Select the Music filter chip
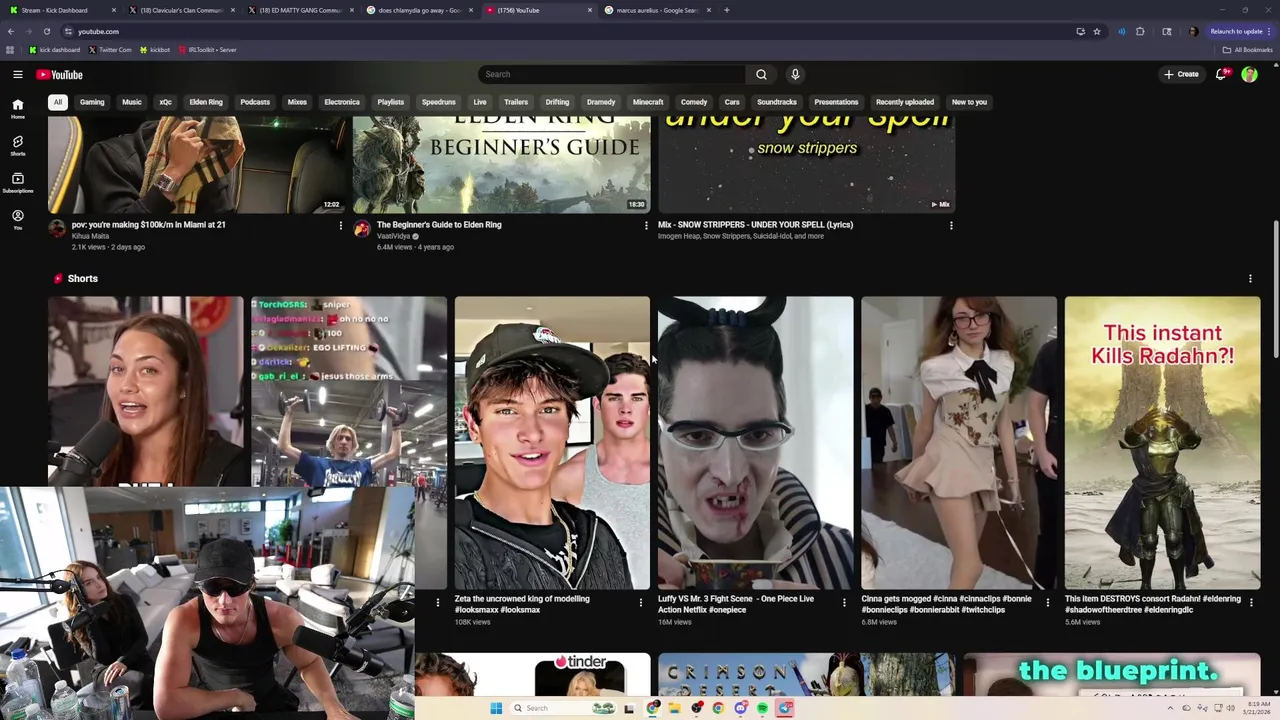1280x720 pixels. coord(132,102)
